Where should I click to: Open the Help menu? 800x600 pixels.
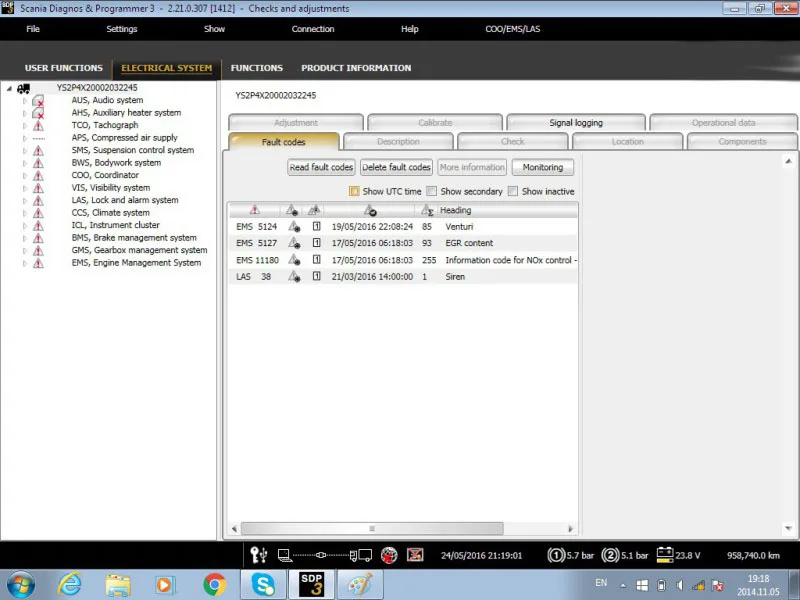point(410,29)
